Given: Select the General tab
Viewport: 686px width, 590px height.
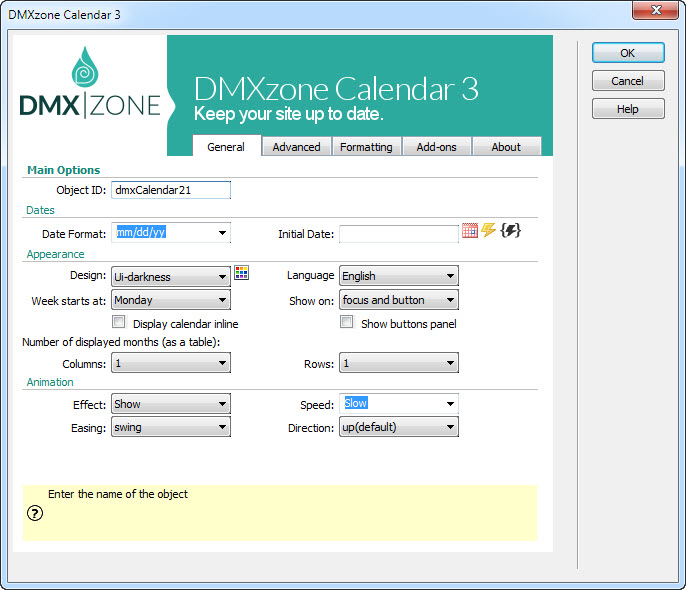Looking at the screenshot, I should click(227, 146).
